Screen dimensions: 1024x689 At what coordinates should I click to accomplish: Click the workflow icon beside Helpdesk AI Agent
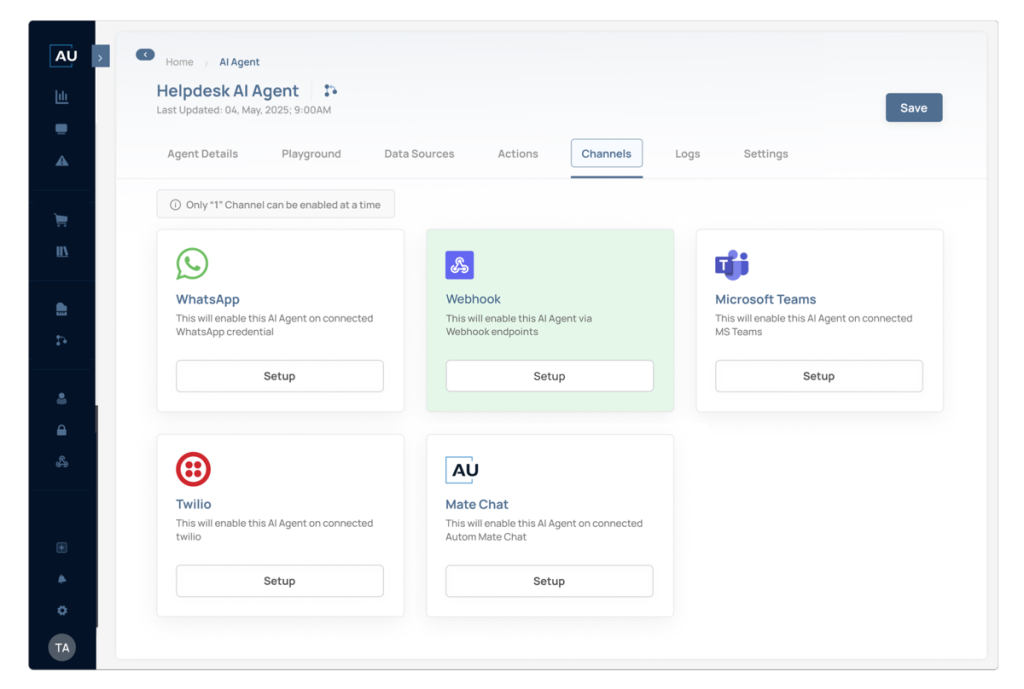click(330, 91)
